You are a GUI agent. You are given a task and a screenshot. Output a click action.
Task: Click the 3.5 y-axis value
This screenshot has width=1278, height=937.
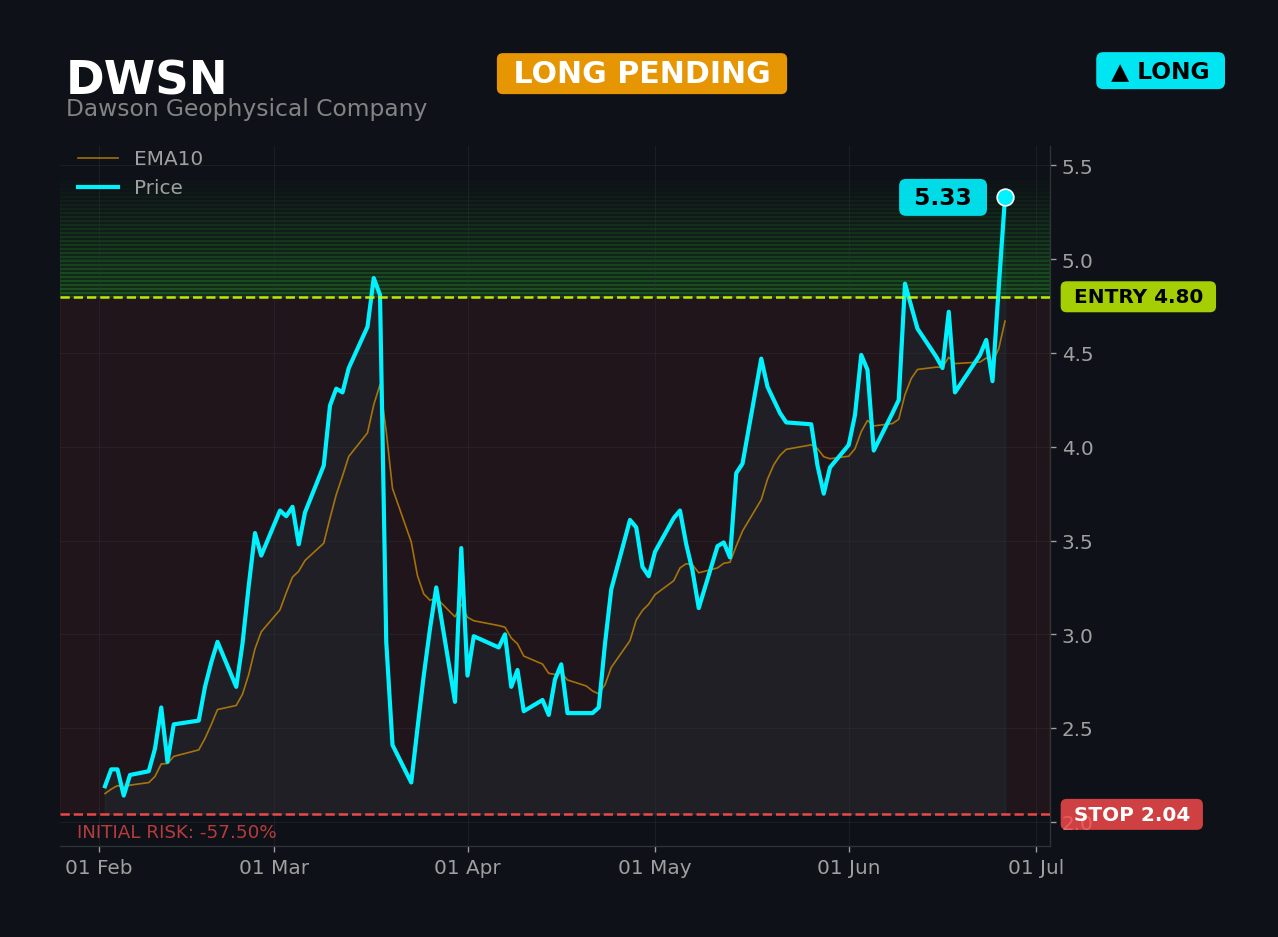coord(1077,541)
